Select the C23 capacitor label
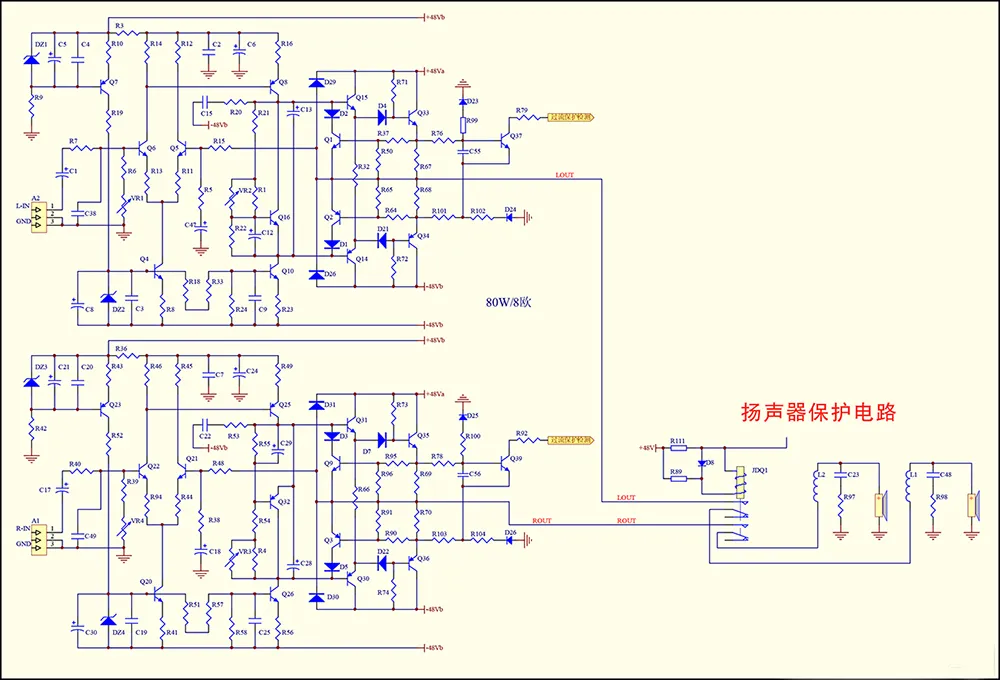 (x=853, y=474)
